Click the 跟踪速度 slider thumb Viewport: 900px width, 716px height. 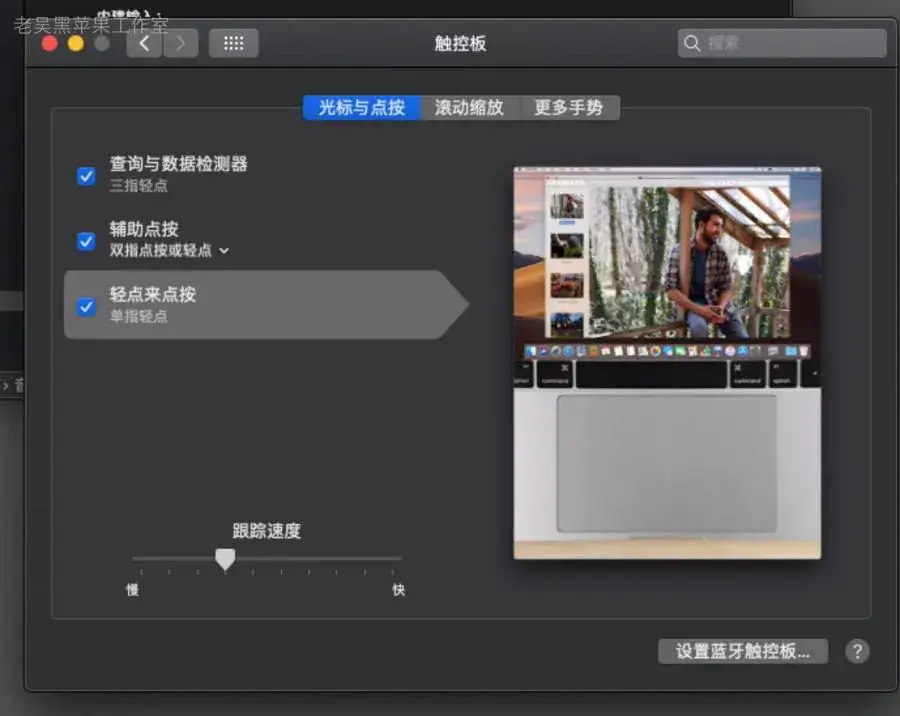click(225, 559)
